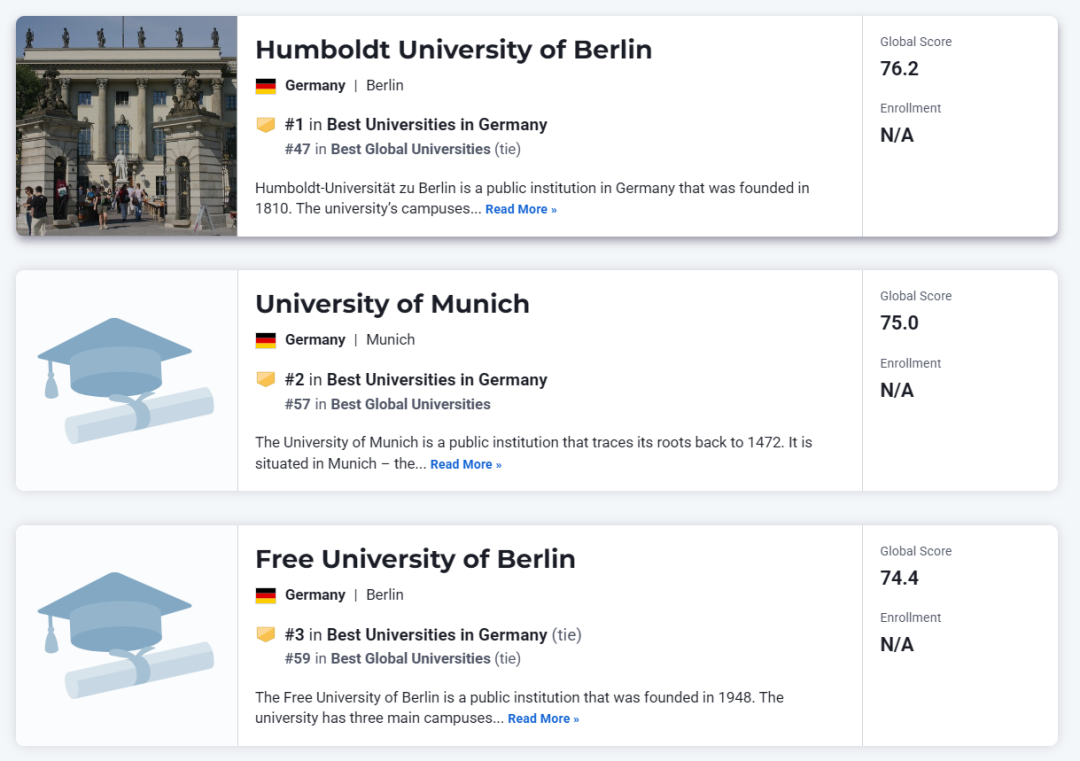Open the Humboldt University of Berlin title
1080x761 pixels.
click(453, 50)
